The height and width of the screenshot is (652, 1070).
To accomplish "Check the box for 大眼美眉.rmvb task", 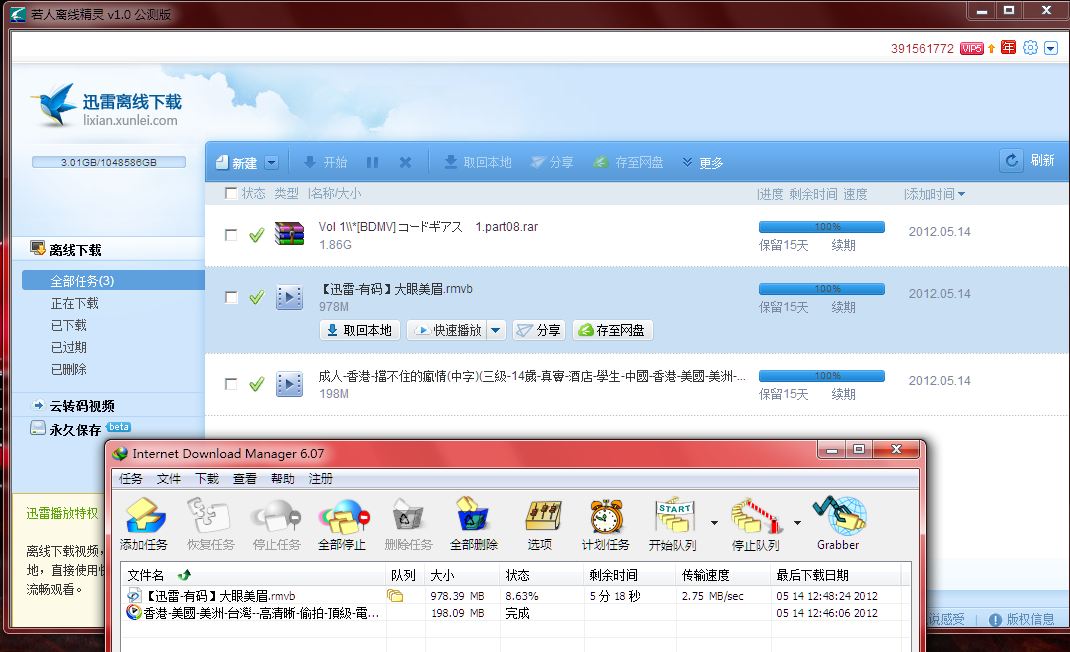I will pyautogui.click(x=231, y=297).
